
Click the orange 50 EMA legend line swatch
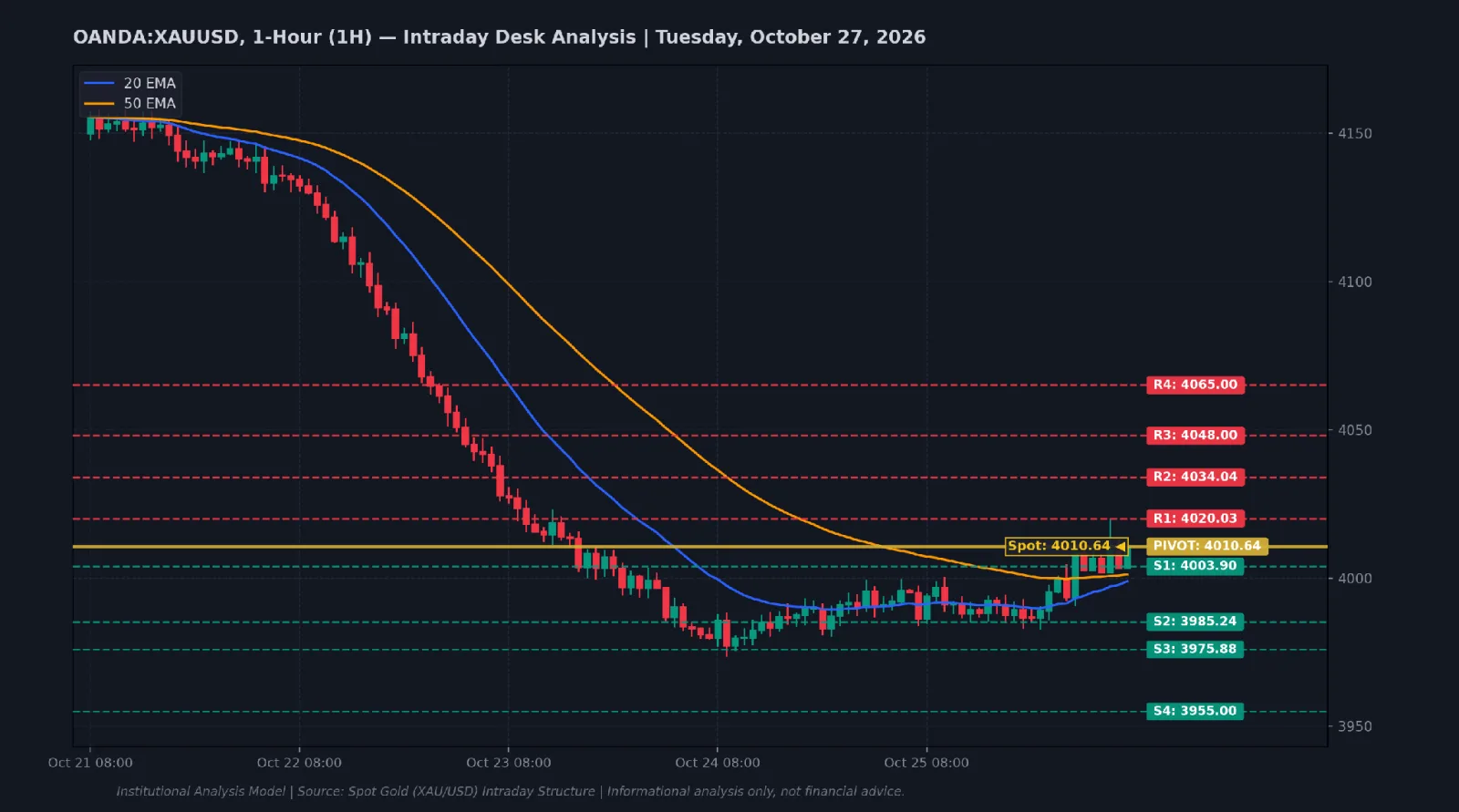99,103
